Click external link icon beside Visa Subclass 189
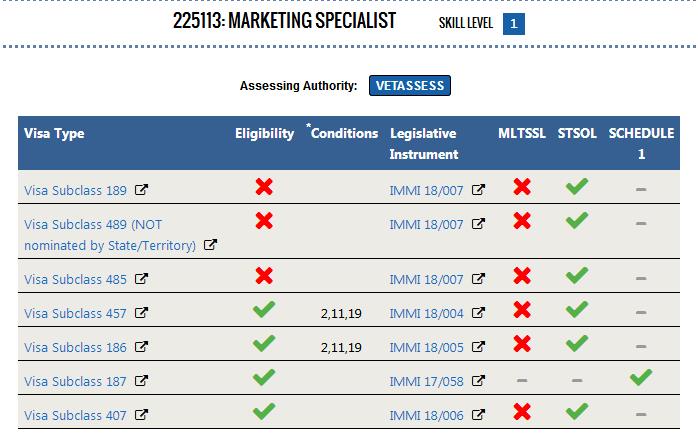 [141, 190]
